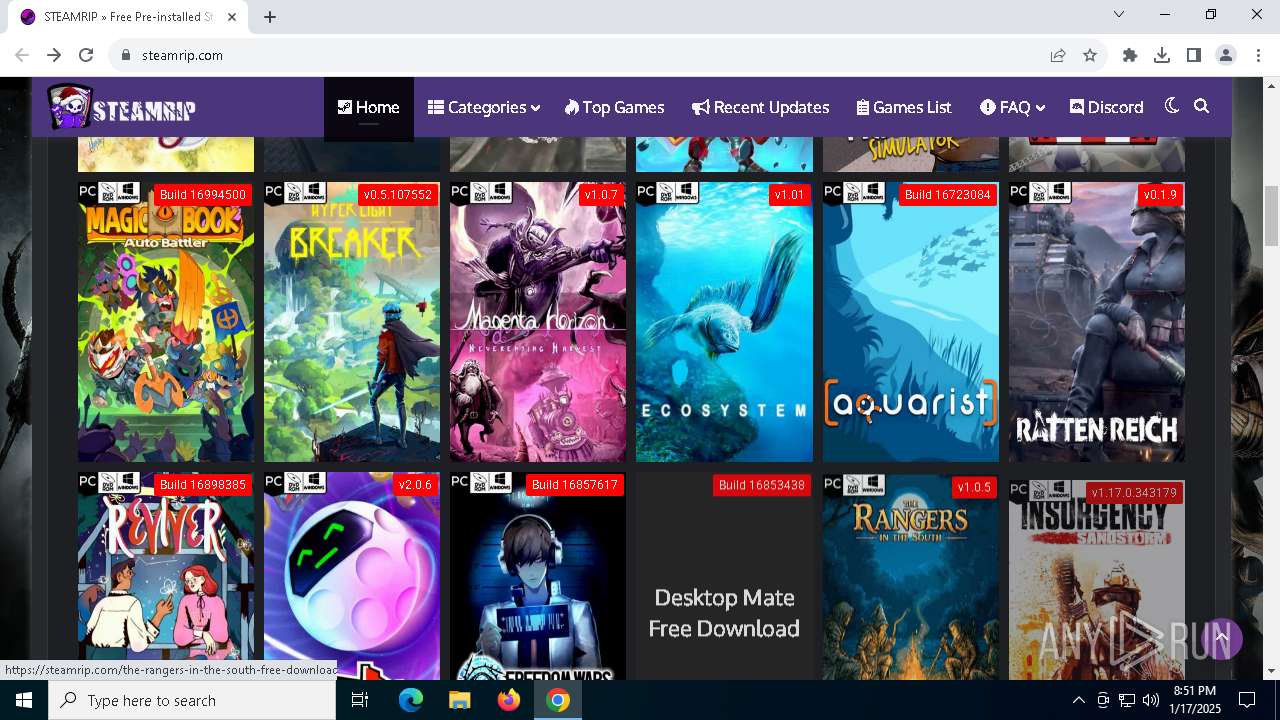
Task: Toggle dark mode moon icon
Action: tap(1172, 106)
